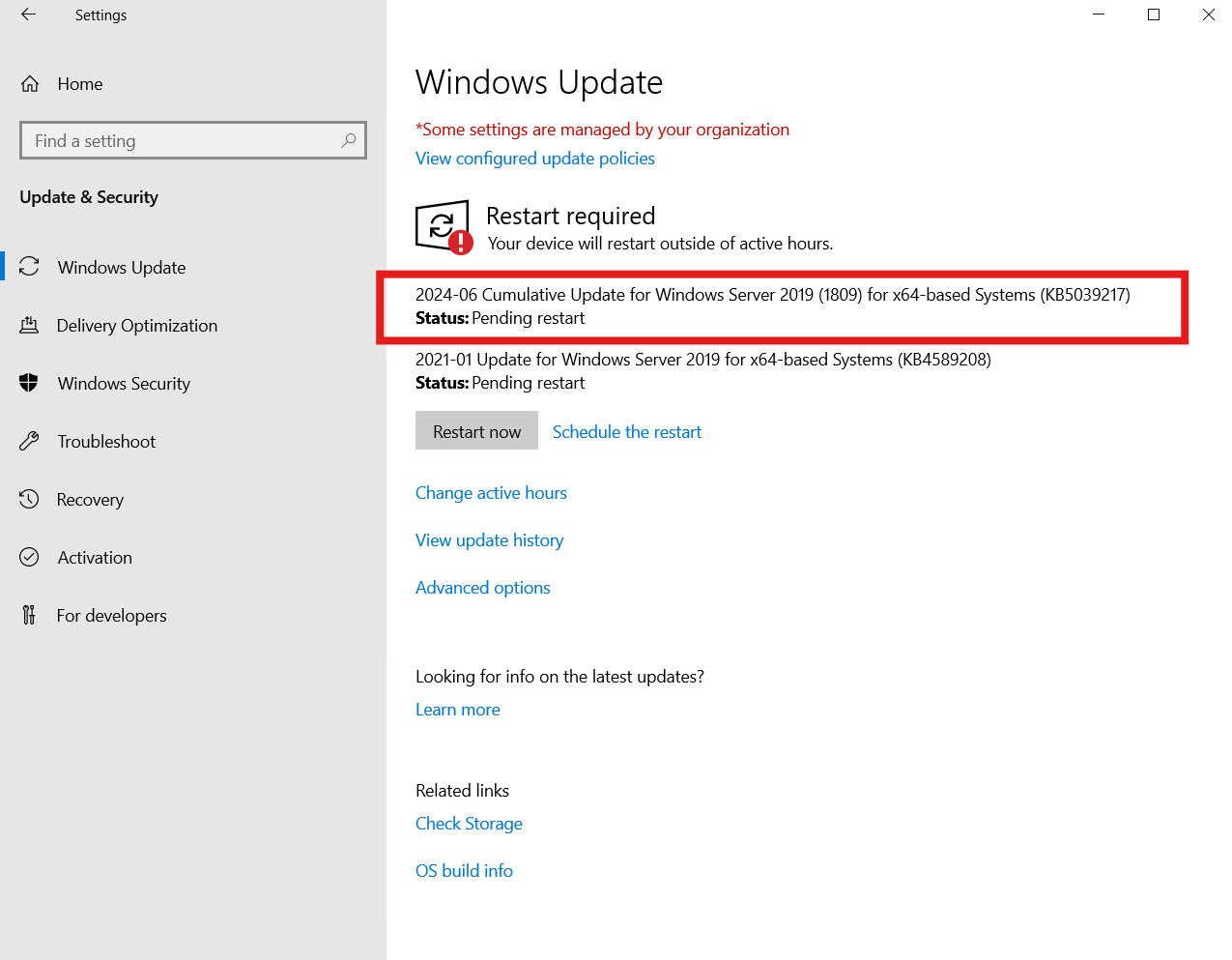Click Pending restart status under KB5039217
The height and width of the screenshot is (960, 1232).
click(x=528, y=318)
